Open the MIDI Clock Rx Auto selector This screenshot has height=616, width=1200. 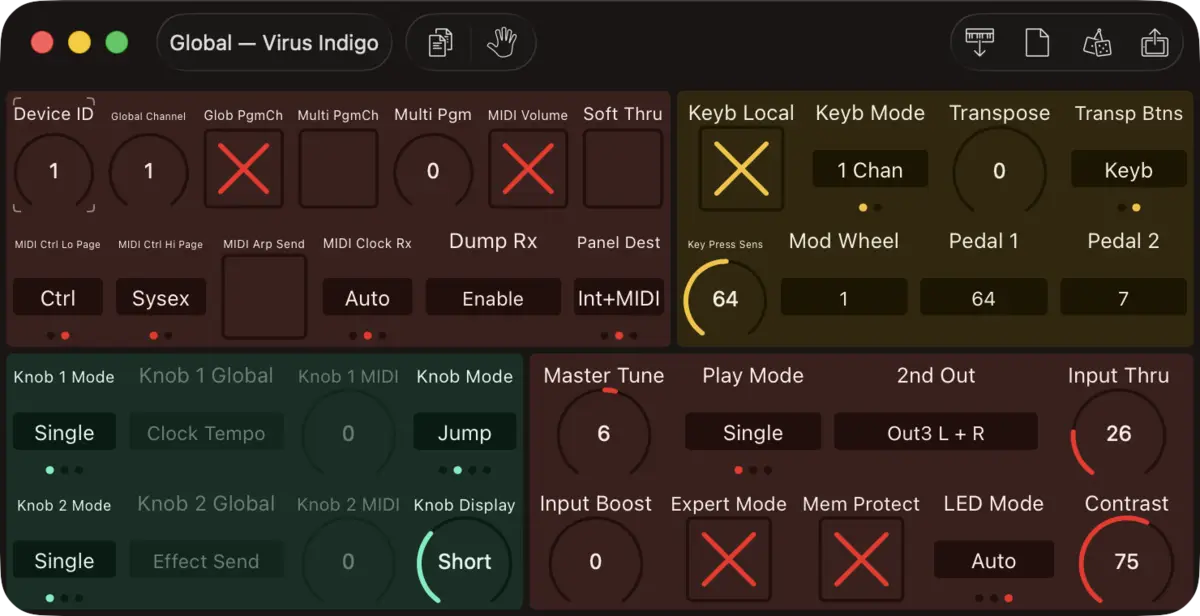pos(367,297)
